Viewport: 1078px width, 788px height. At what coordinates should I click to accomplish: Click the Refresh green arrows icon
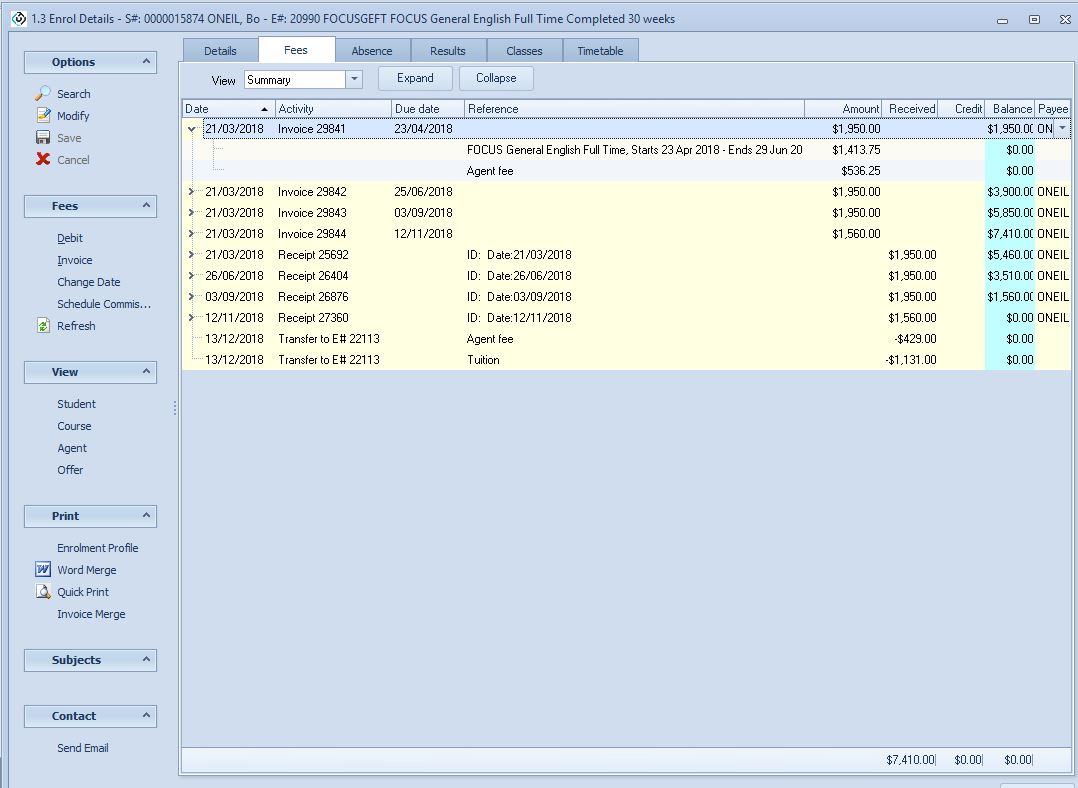(x=43, y=325)
